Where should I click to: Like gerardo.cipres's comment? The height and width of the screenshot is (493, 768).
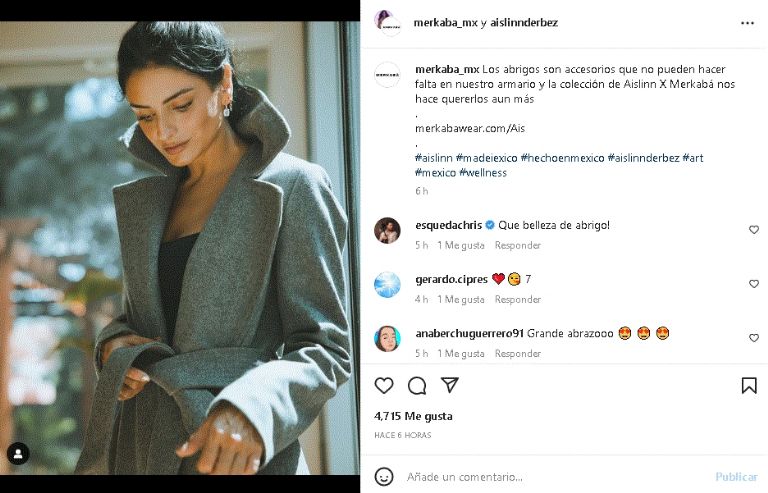[754, 284]
